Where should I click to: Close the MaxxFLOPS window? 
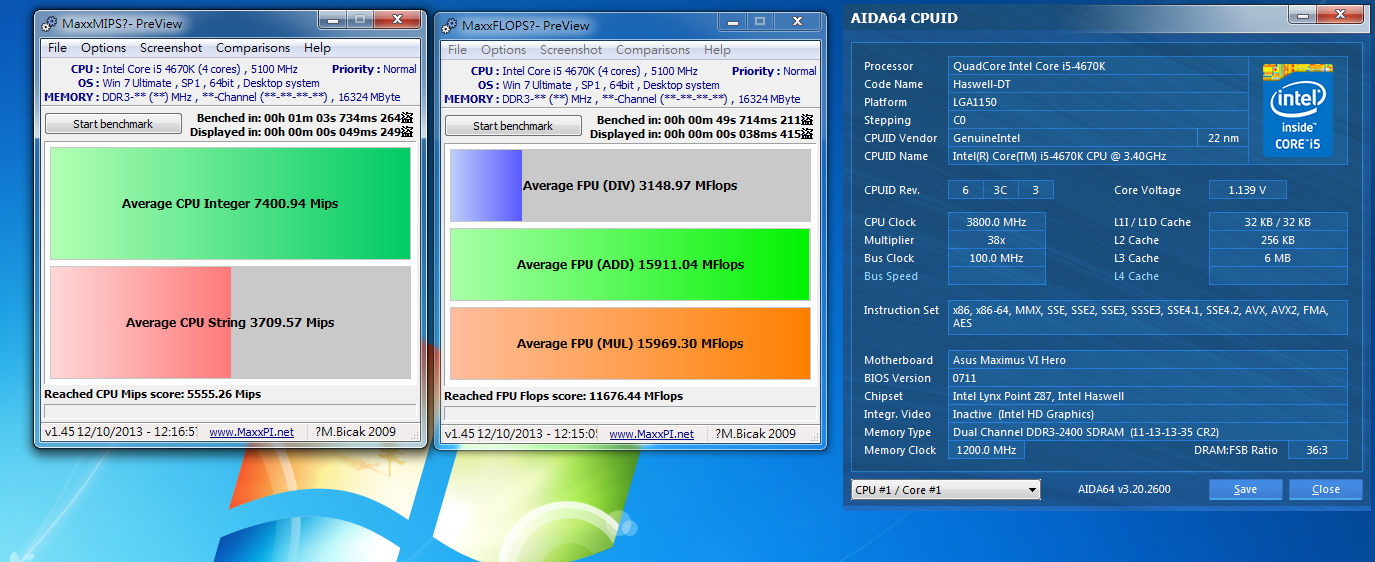point(796,21)
